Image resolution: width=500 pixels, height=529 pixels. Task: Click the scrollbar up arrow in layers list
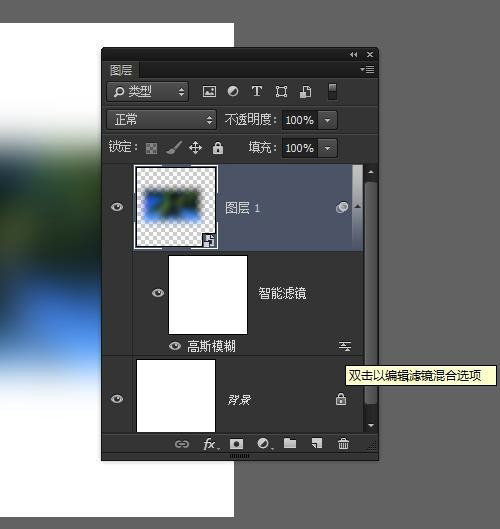tap(371, 172)
